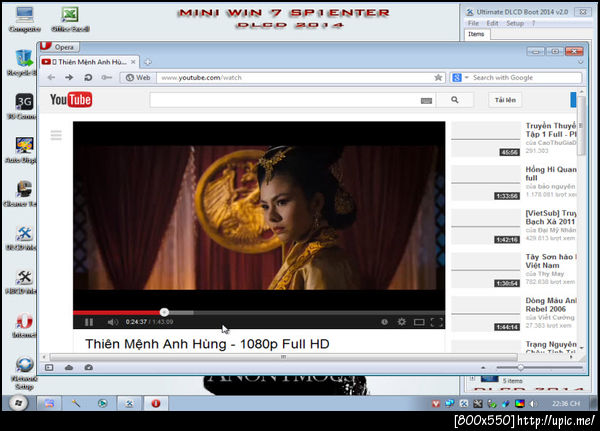Select the Thiên Mệnh Anh Hùng tab
600x431 pixels.
[89, 62]
